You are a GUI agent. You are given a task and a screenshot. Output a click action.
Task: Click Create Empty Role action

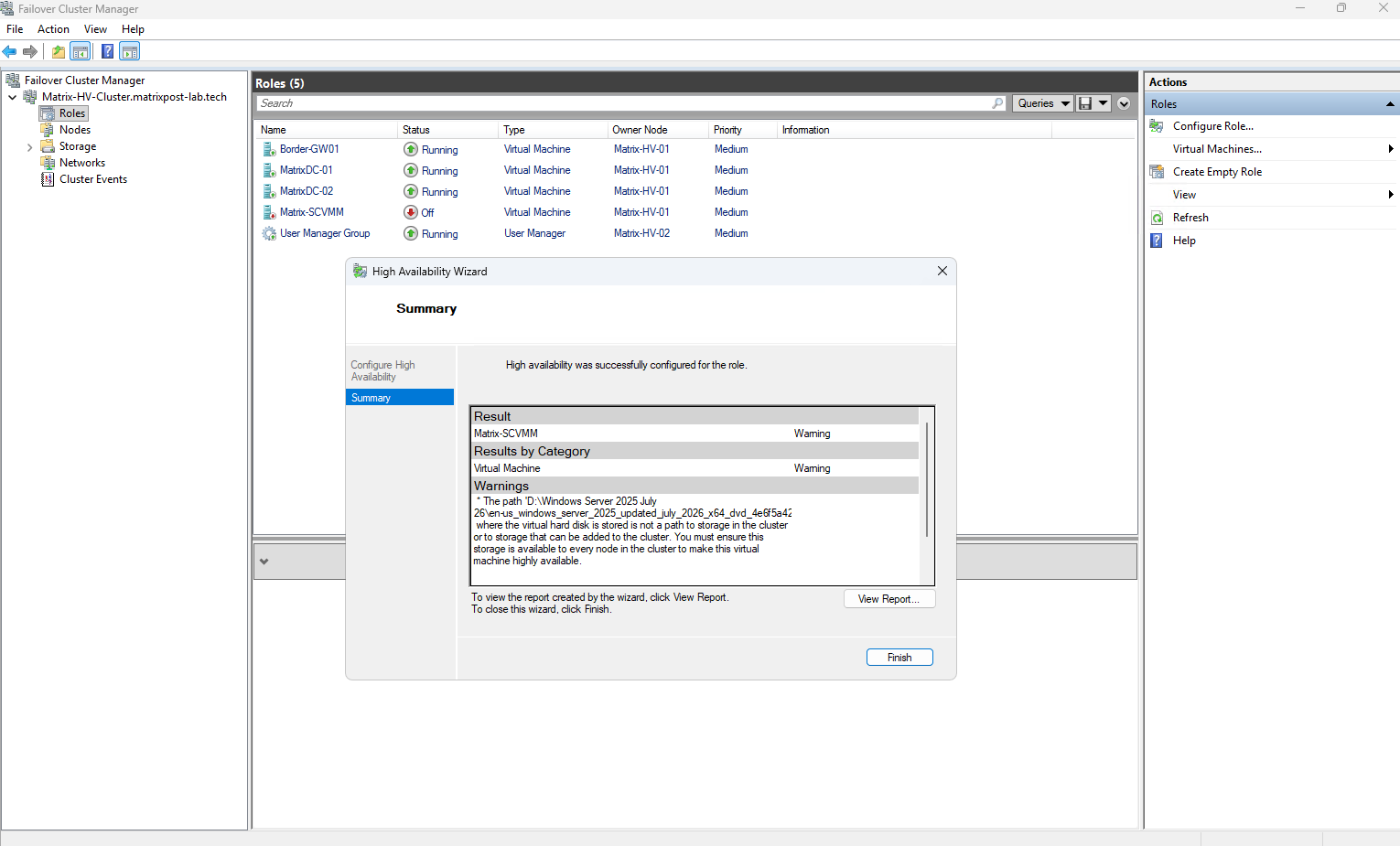coord(1217,172)
